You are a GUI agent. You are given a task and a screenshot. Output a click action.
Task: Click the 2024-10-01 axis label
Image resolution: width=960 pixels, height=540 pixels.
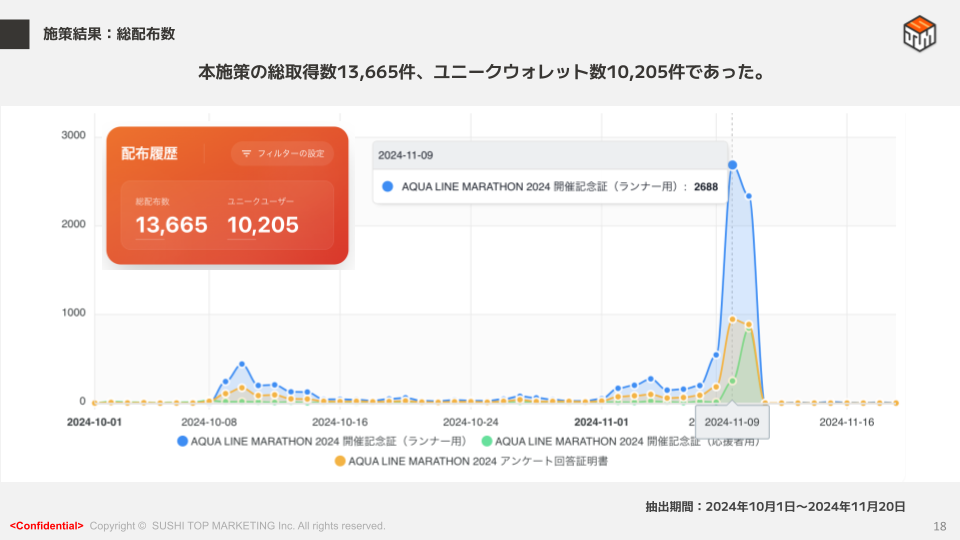pos(94,422)
